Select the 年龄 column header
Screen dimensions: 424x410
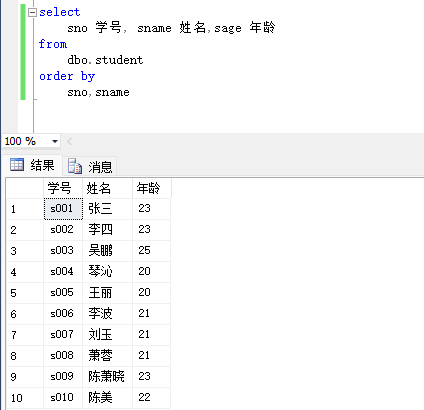152,188
